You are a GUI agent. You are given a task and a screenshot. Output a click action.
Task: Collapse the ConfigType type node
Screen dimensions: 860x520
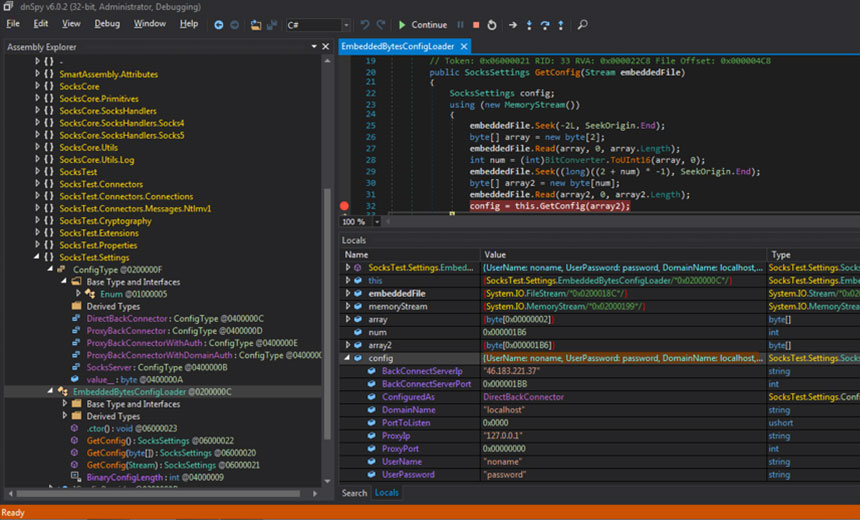pyautogui.click(x=50, y=269)
